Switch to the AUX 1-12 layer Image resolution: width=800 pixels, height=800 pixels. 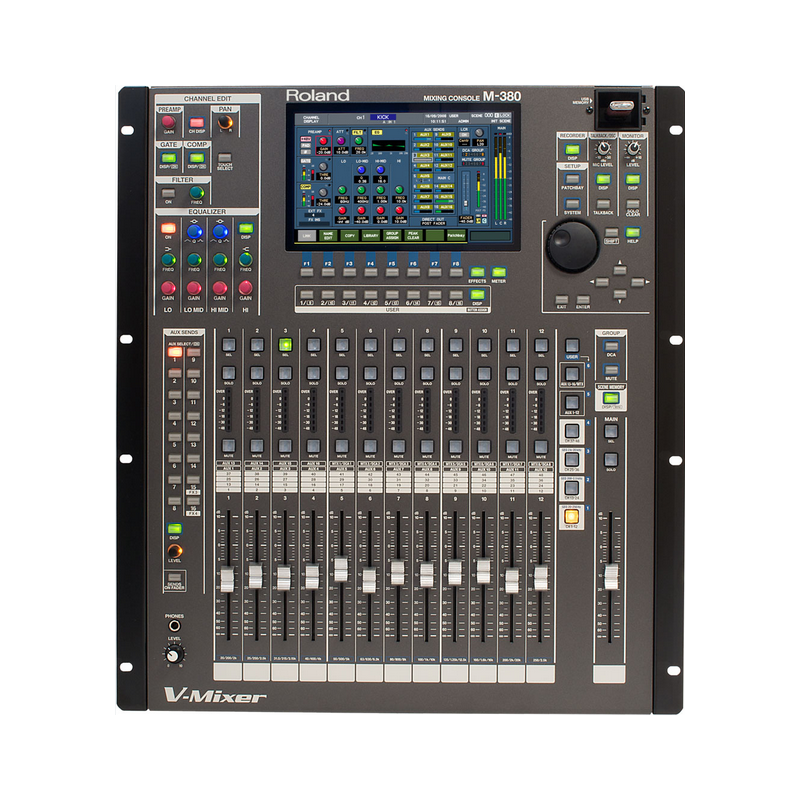[572, 403]
